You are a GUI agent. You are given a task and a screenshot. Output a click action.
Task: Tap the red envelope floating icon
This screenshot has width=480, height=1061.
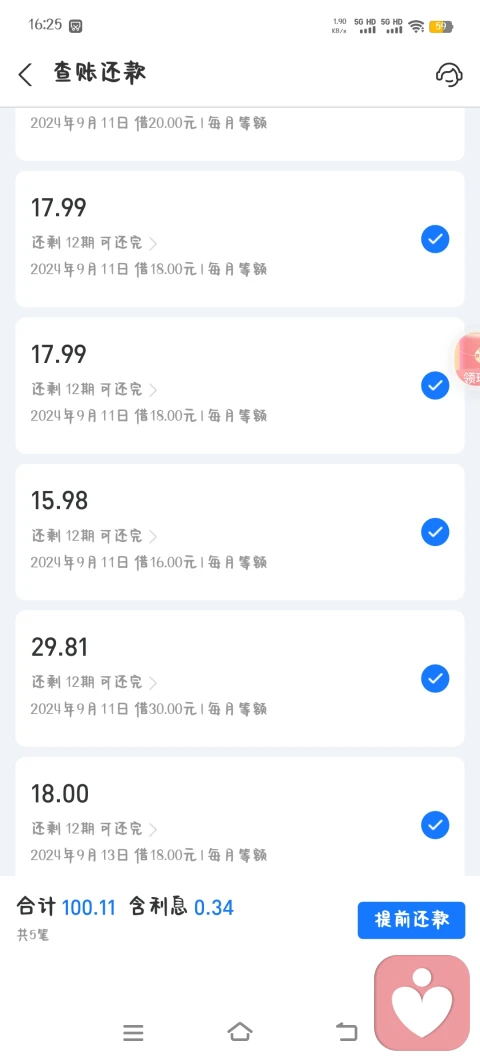point(468,361)
